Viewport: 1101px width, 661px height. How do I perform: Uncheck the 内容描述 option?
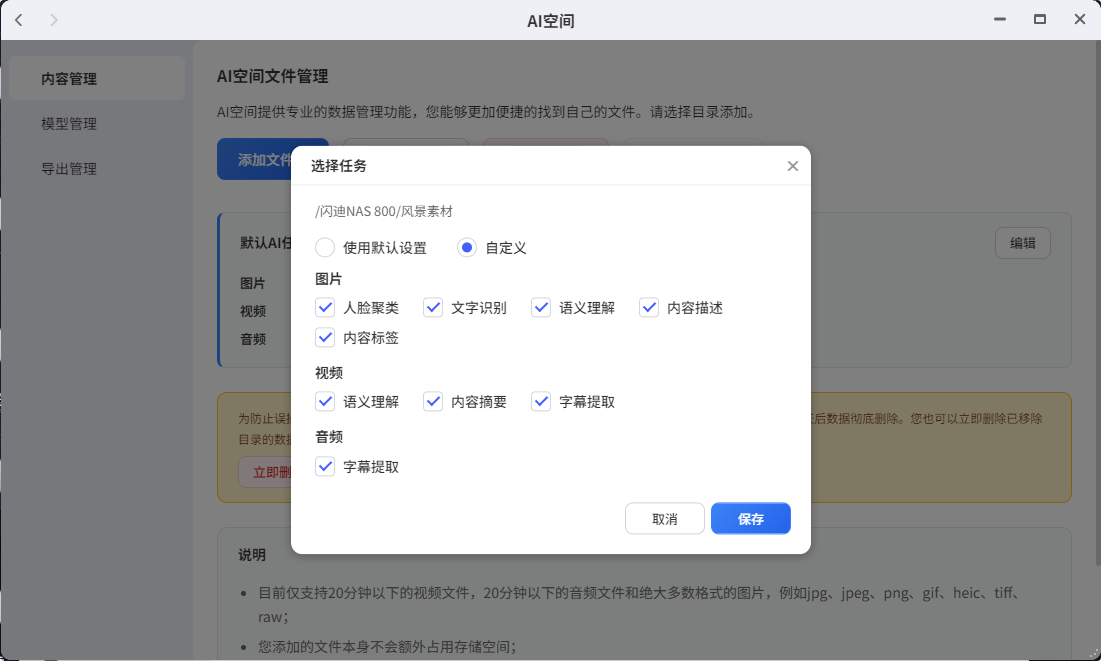(x=649, y=308)
